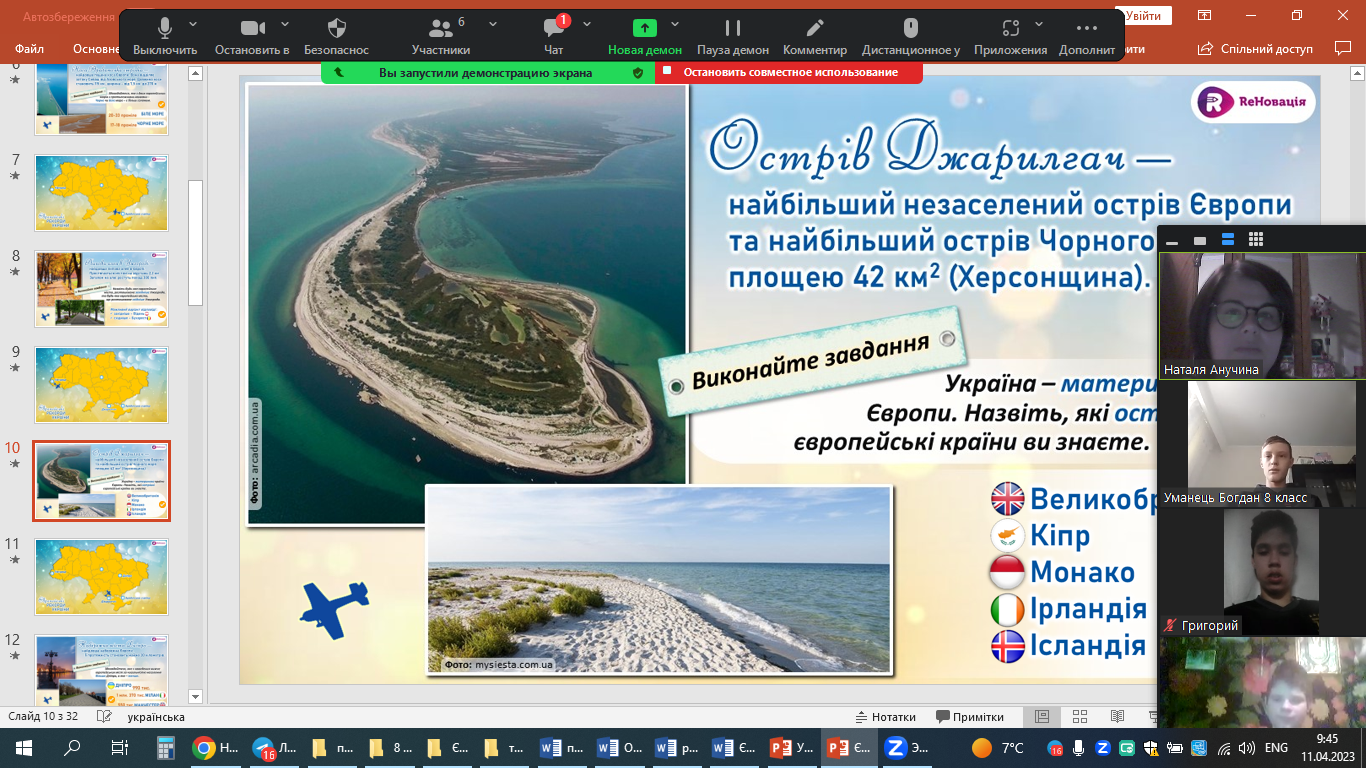Open the Файл menu in PowerPoint
Screen dimensions: 1366x768
coord(29,48)
